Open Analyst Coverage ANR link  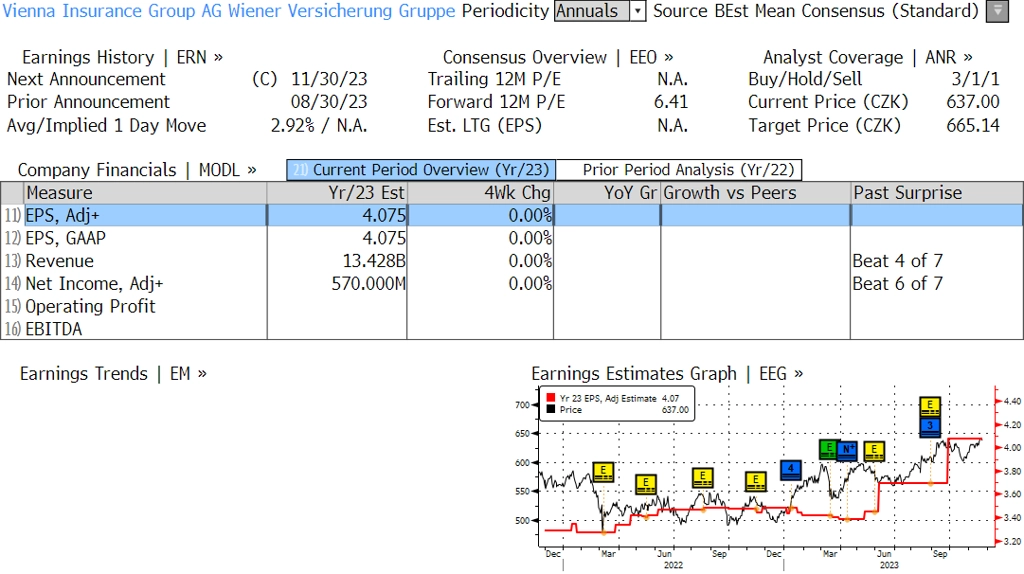(x=868, y=57)
